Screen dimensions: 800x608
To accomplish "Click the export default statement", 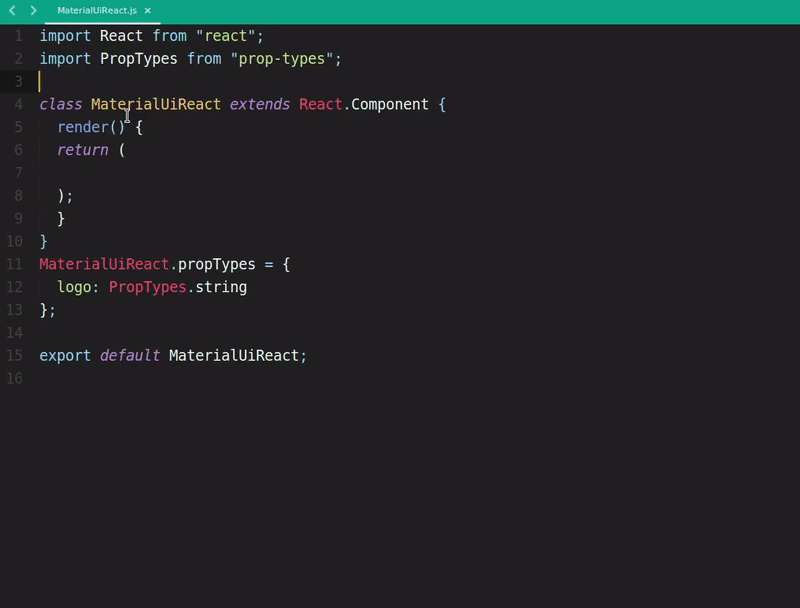I will click(100, 355).
